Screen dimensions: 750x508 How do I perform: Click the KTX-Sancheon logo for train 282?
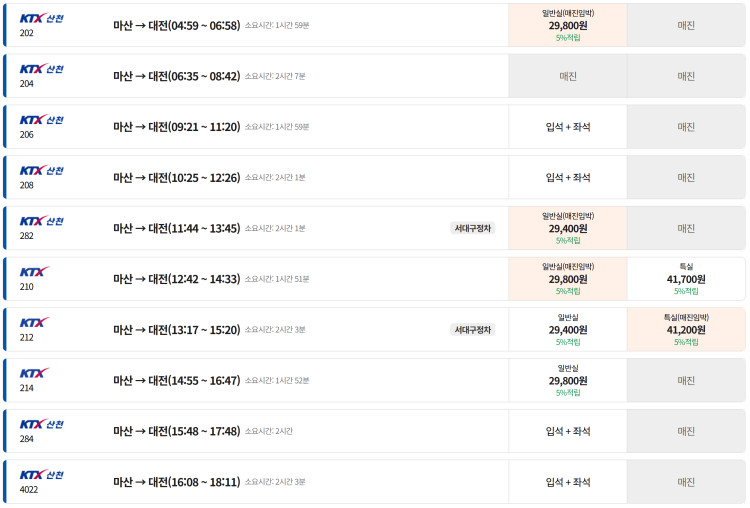point(41,221)
